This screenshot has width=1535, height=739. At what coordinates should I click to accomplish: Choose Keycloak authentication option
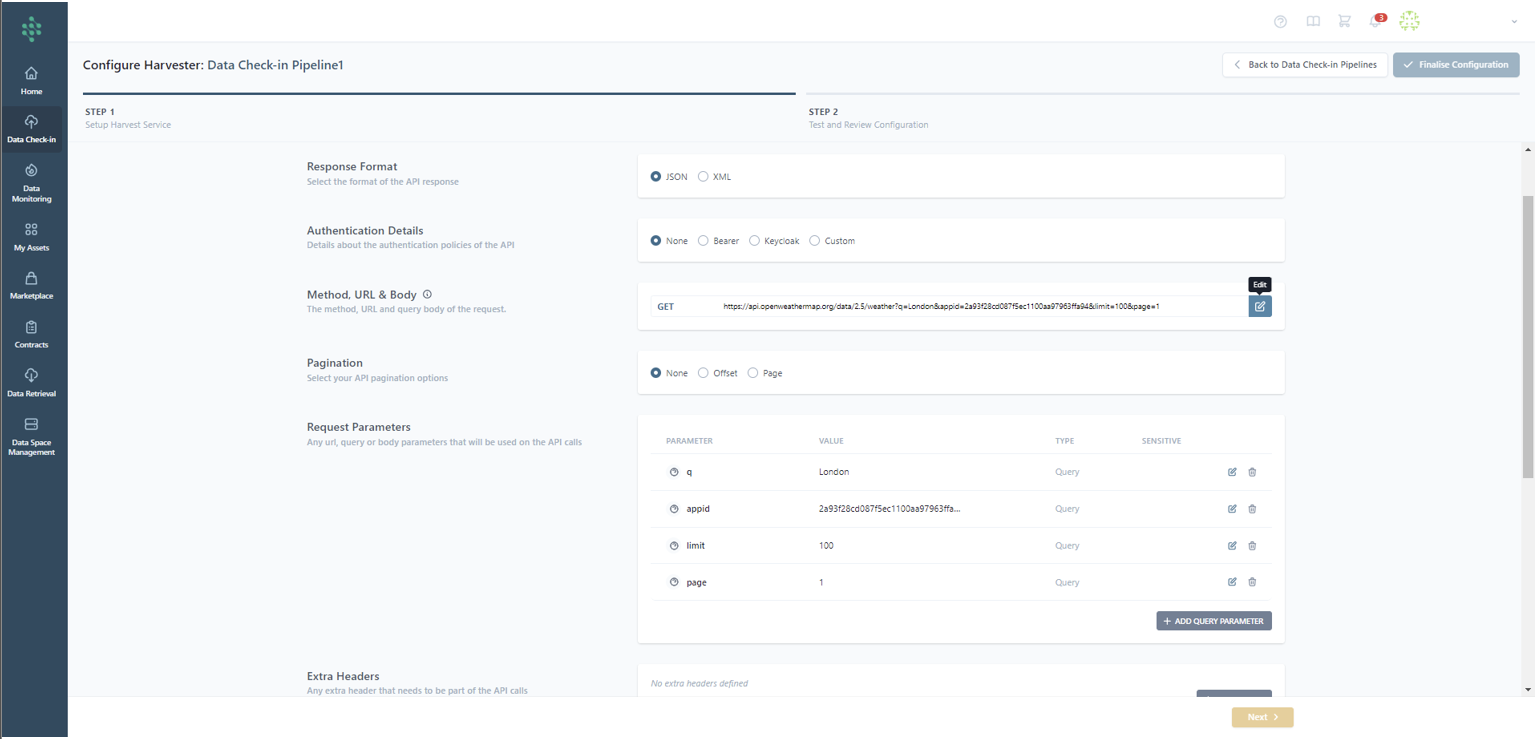(x=755, y=241)
